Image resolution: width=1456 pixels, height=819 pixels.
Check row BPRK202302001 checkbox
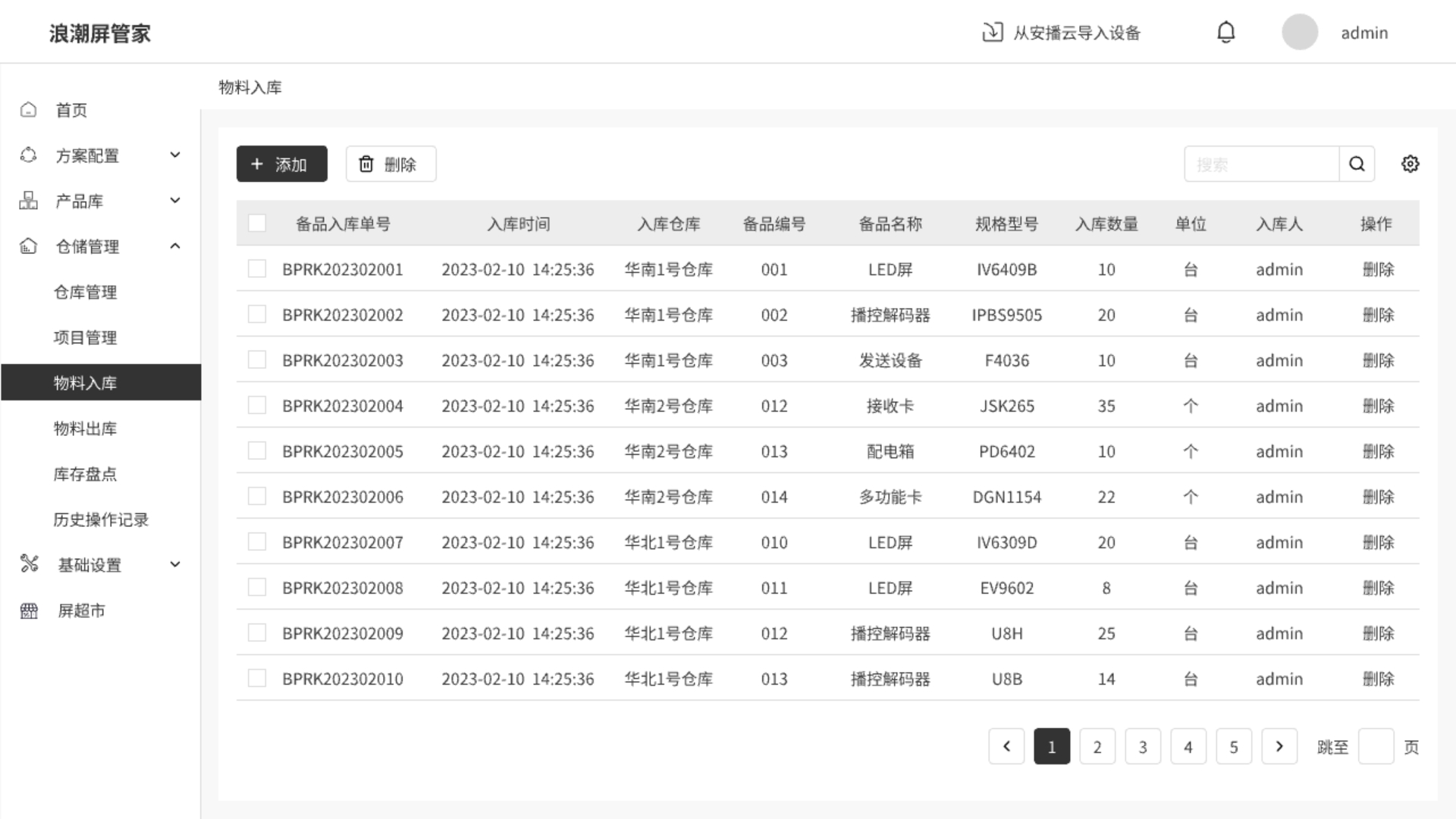257,268
